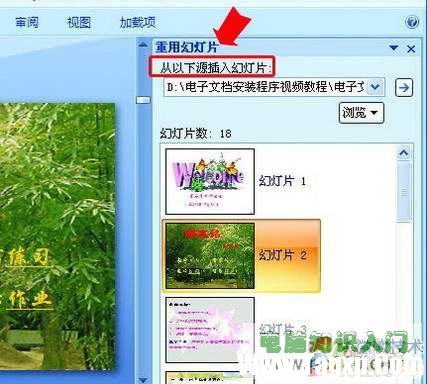Expand the source path dropdown list

click(x=375, y=87)
